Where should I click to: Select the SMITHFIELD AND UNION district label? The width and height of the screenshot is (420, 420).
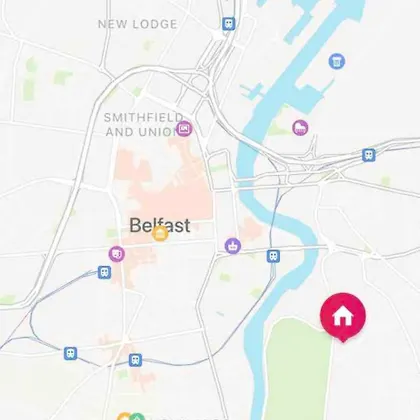144,125
